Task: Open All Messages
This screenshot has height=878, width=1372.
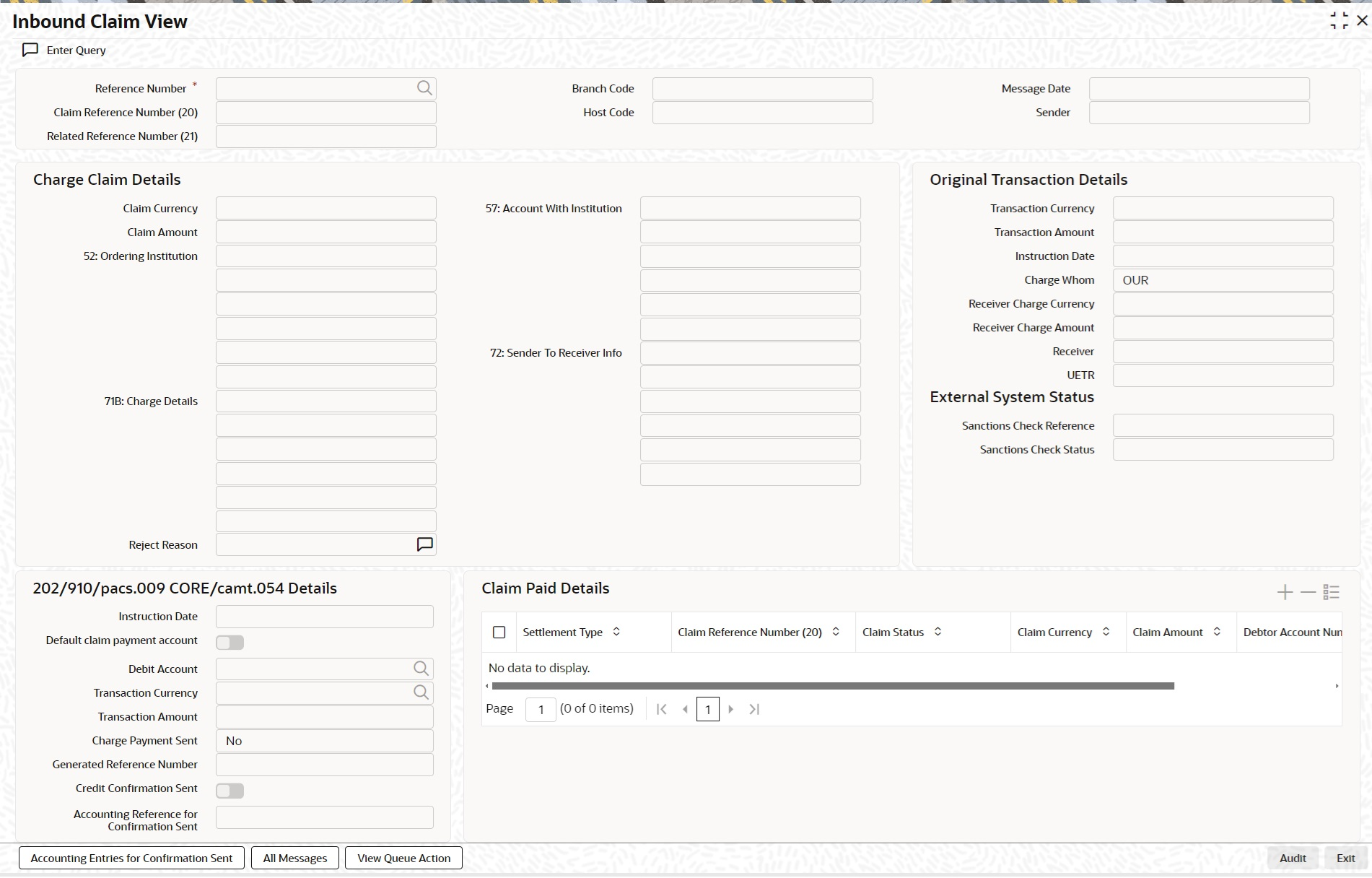Action: pos(295,858)
